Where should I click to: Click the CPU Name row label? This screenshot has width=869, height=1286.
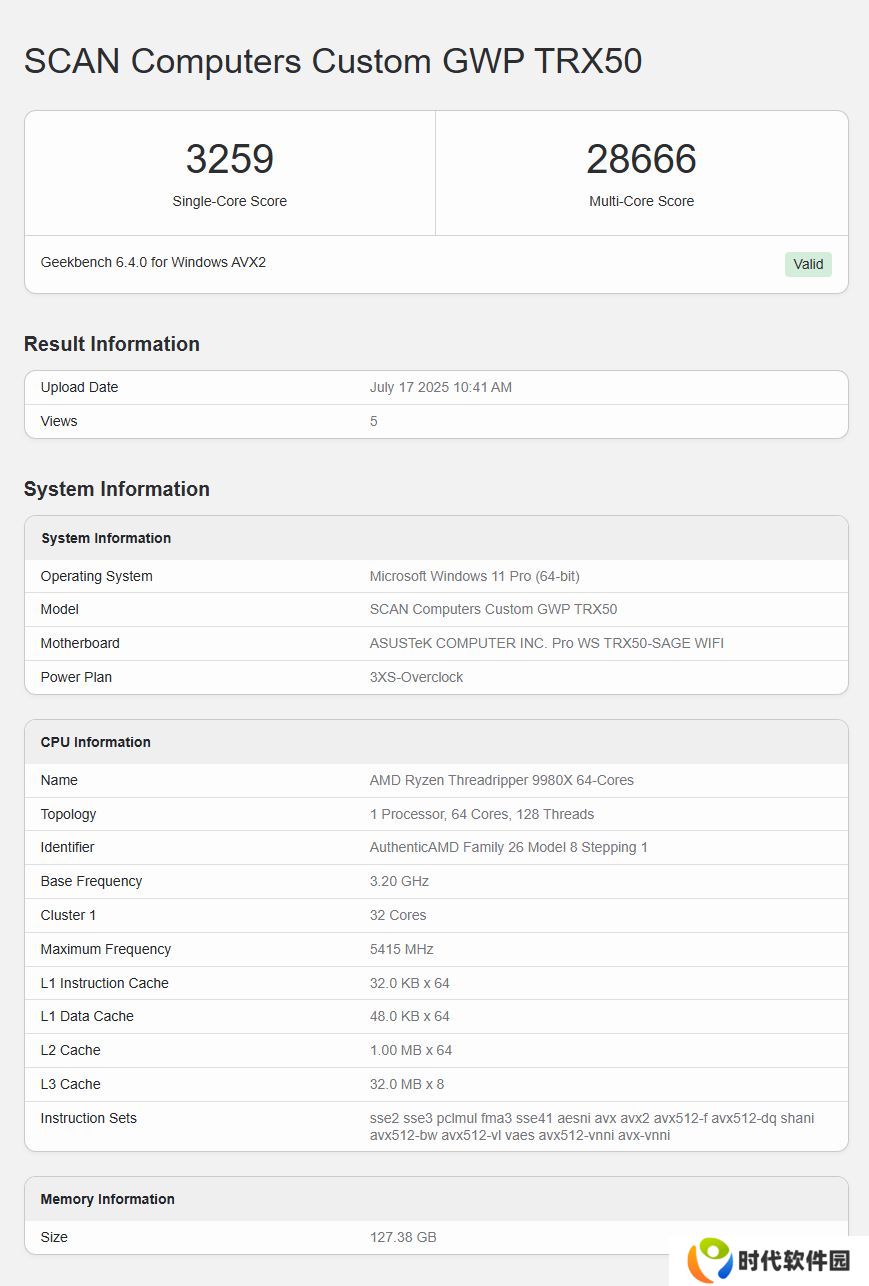[x=59, y=780]
